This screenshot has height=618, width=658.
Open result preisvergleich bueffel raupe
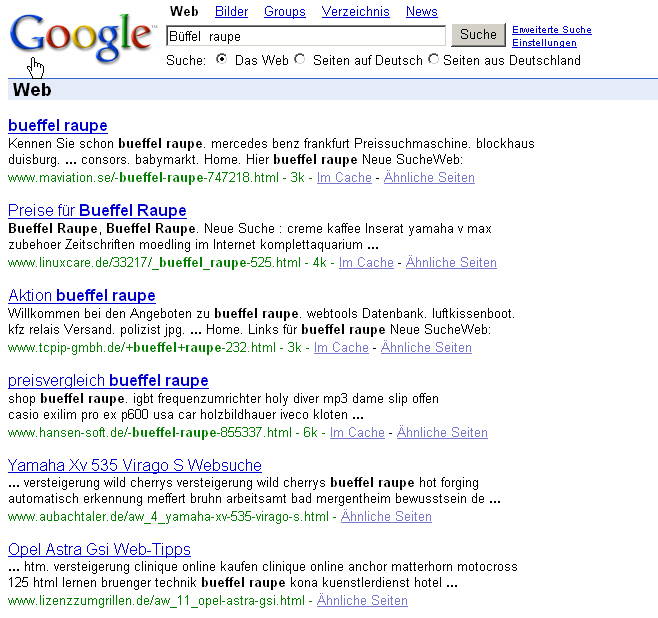[108, 381]
